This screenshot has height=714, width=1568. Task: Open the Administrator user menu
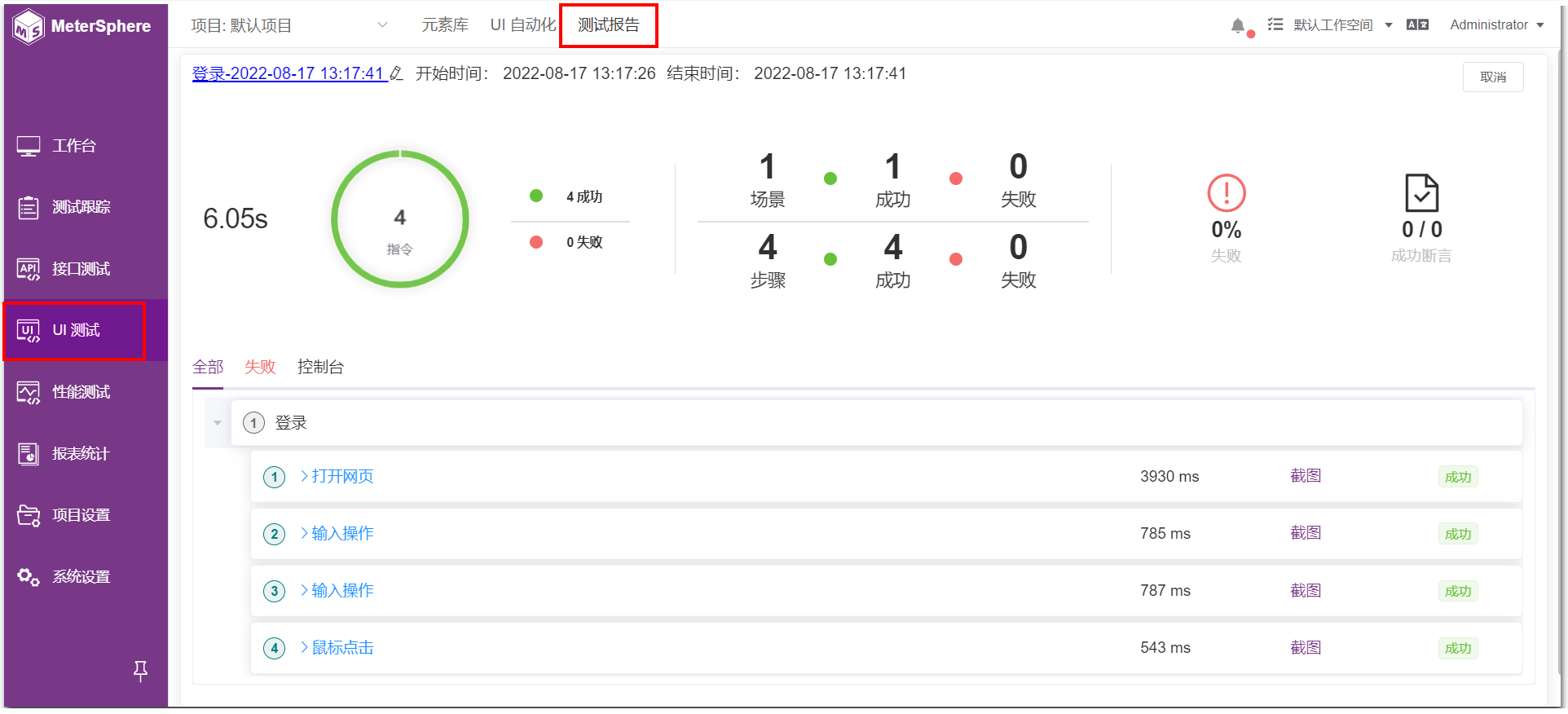click(1497, 25)
